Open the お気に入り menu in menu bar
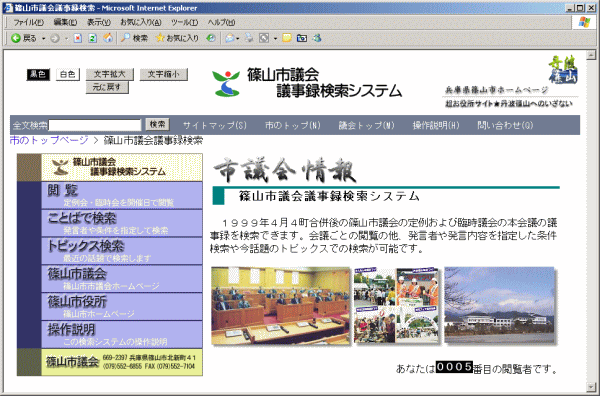The width and height of the screenshot is (600, 396). click(x=140, y=23)
